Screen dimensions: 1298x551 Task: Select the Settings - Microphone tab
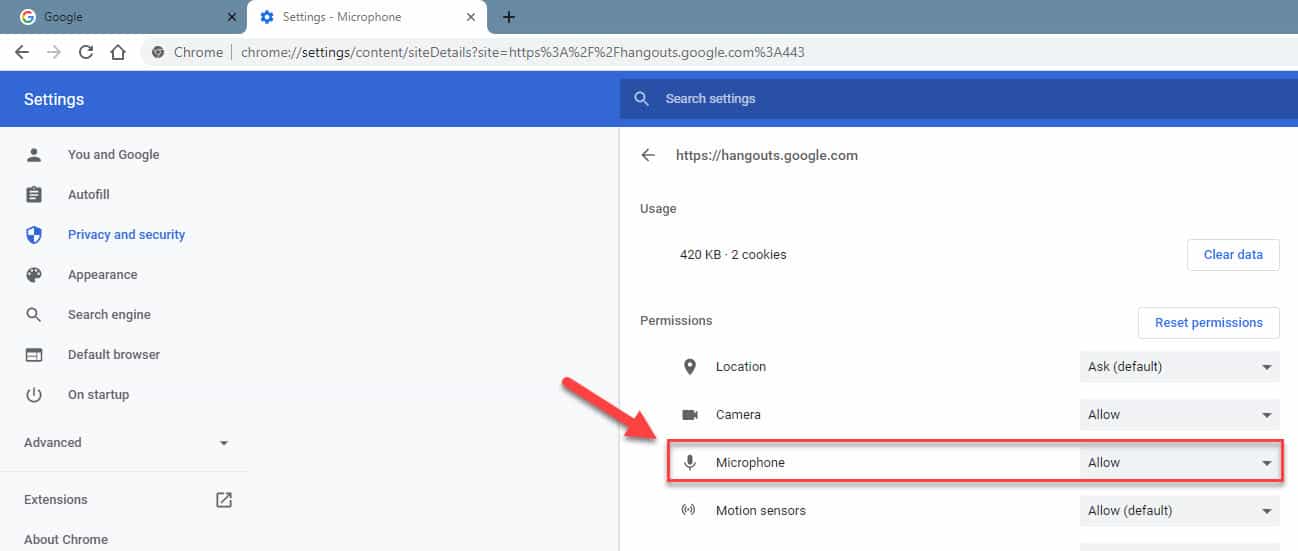click(x=366, y=17)
